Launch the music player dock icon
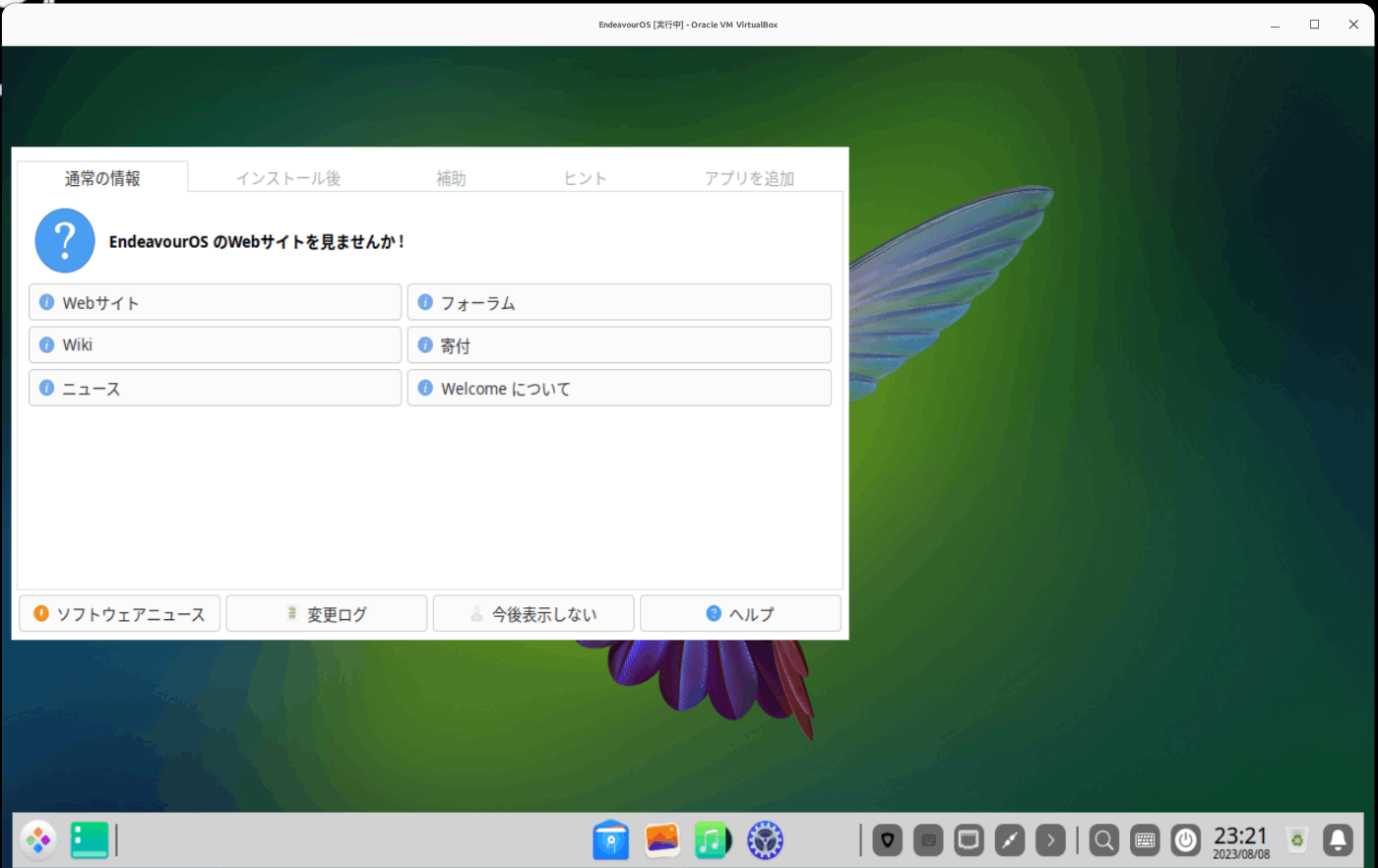 713,840
